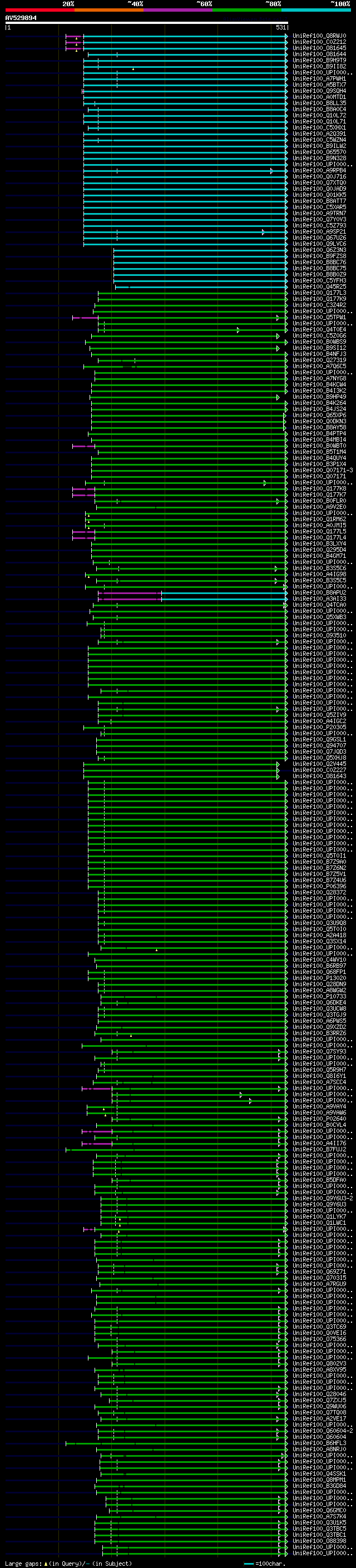The height and width of the screenshot is (1568, 356).
Task: Select the UniRef100_A7NYG8 label
Action: 319,379
